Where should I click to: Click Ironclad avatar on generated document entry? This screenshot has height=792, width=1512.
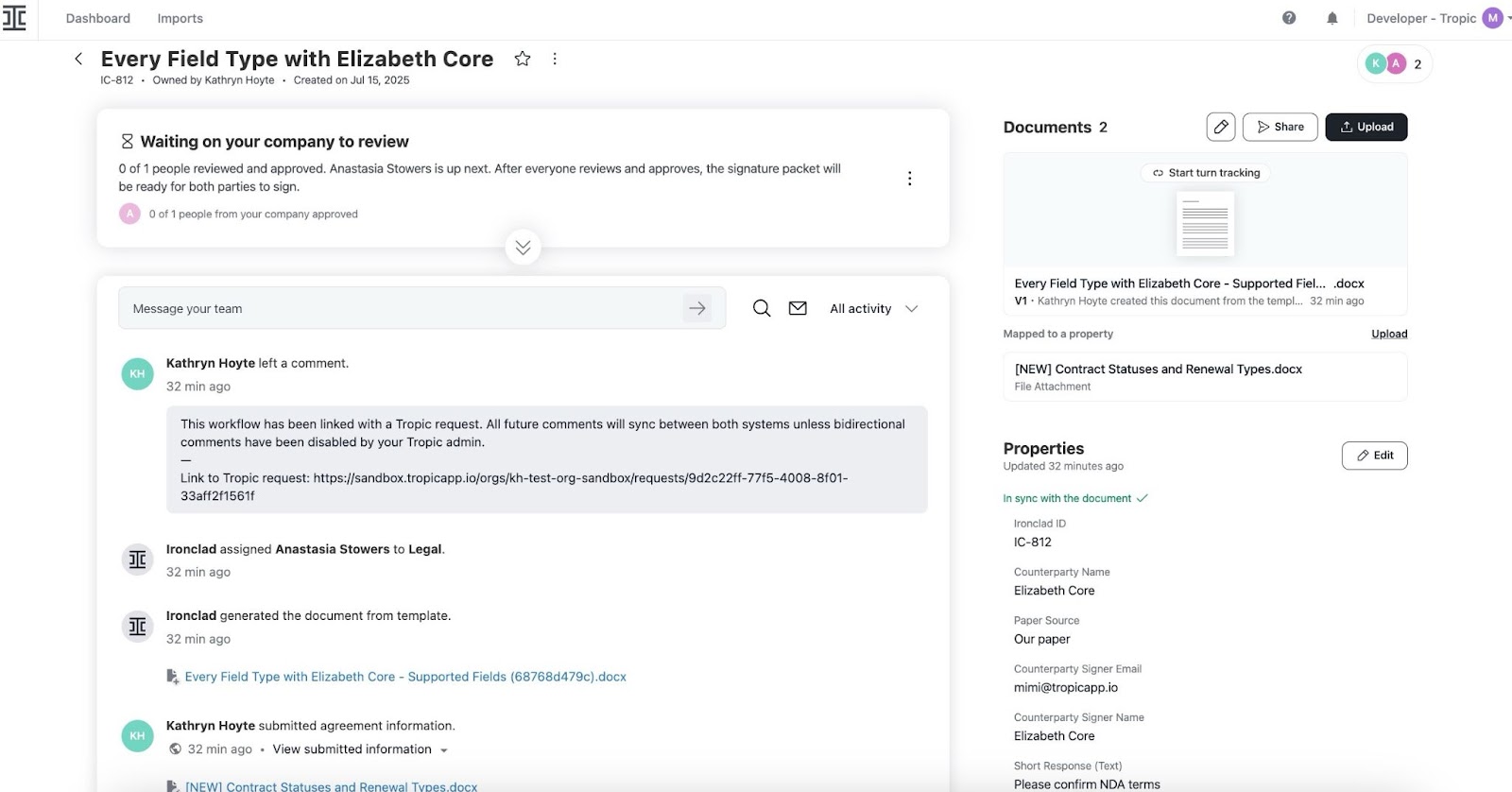[x=137, y=627]
